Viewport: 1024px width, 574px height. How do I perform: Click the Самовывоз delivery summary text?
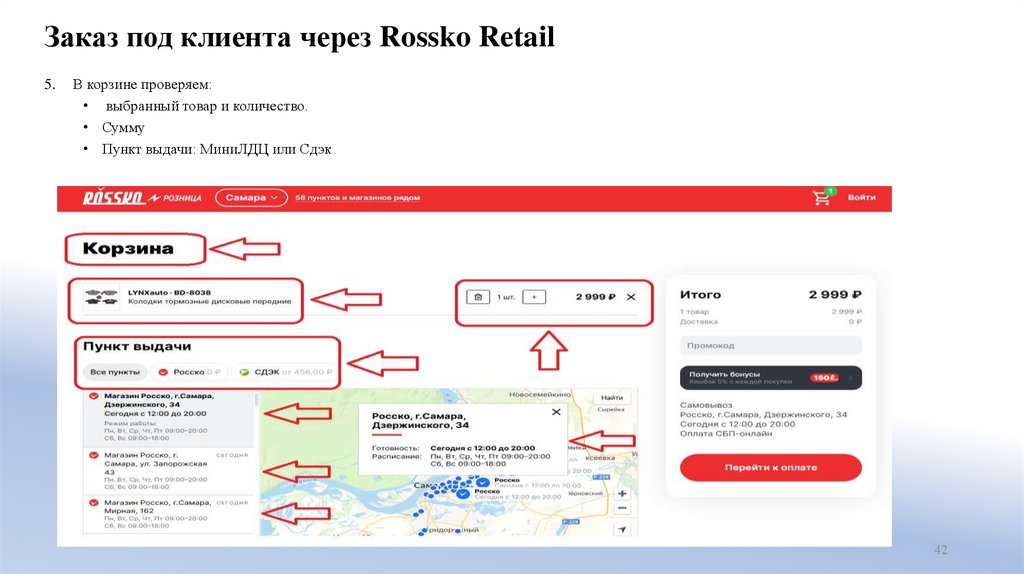706,405
